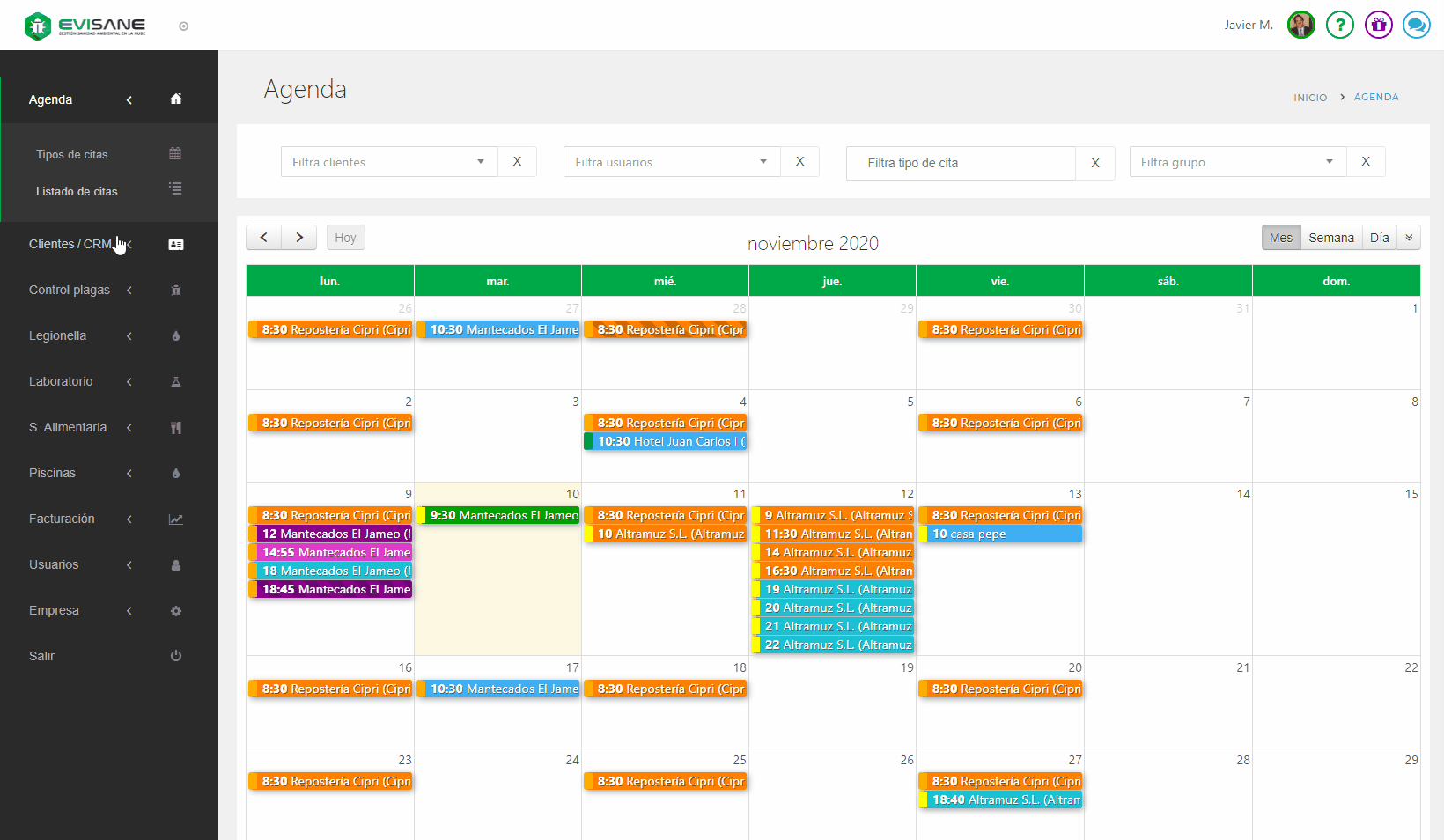Switch the calendar to Semana view
1444x840 pixels.
point(1330,238)
